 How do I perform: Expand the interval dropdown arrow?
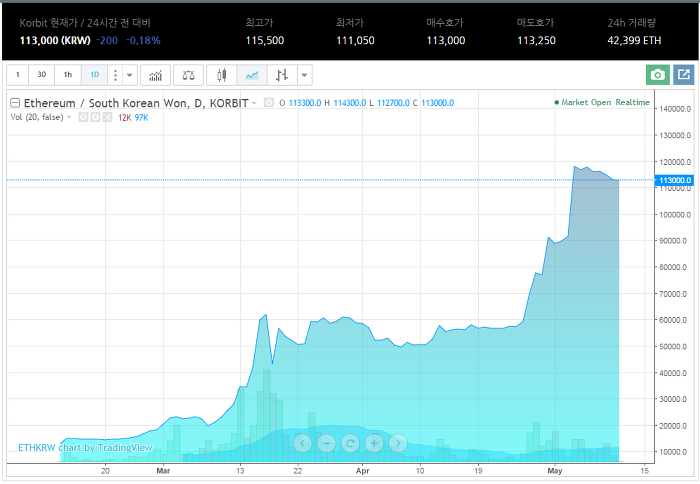129,75
